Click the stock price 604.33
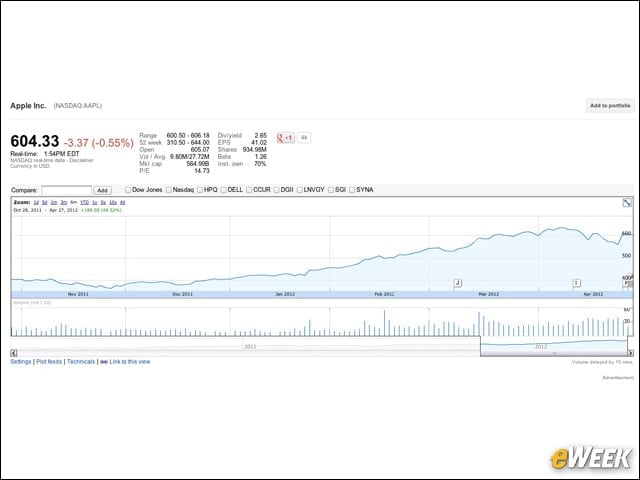This screenshot has width=640, height=480. tap(35, 141)
